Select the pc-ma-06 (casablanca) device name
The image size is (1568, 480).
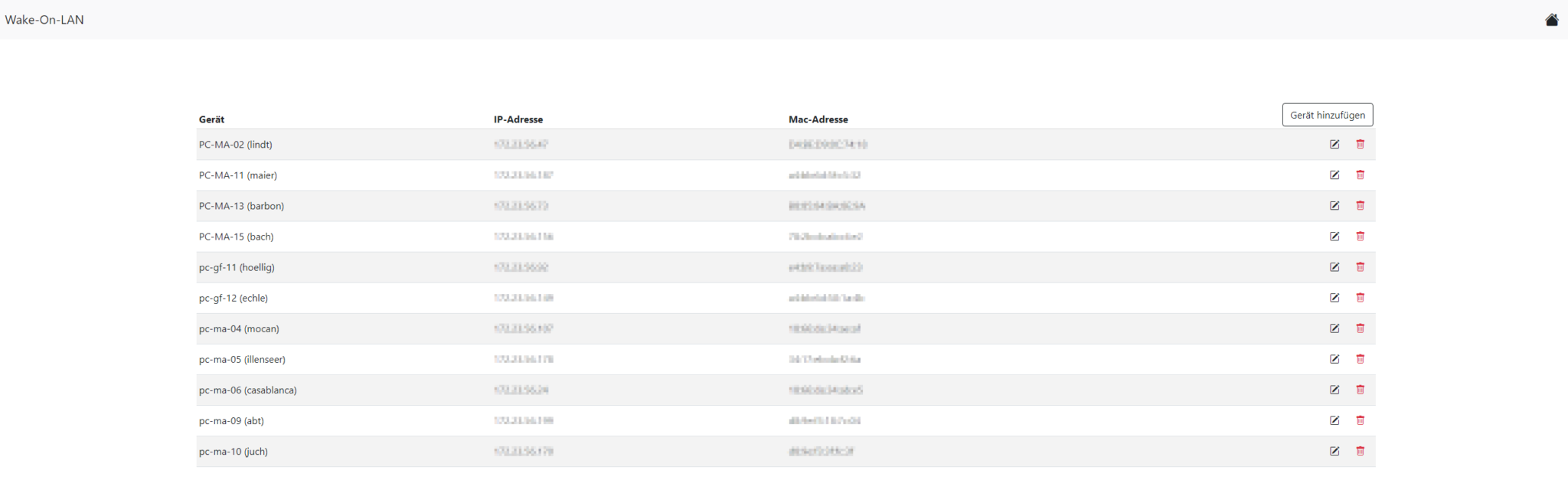pyautogui.click(x=247, y=390)
